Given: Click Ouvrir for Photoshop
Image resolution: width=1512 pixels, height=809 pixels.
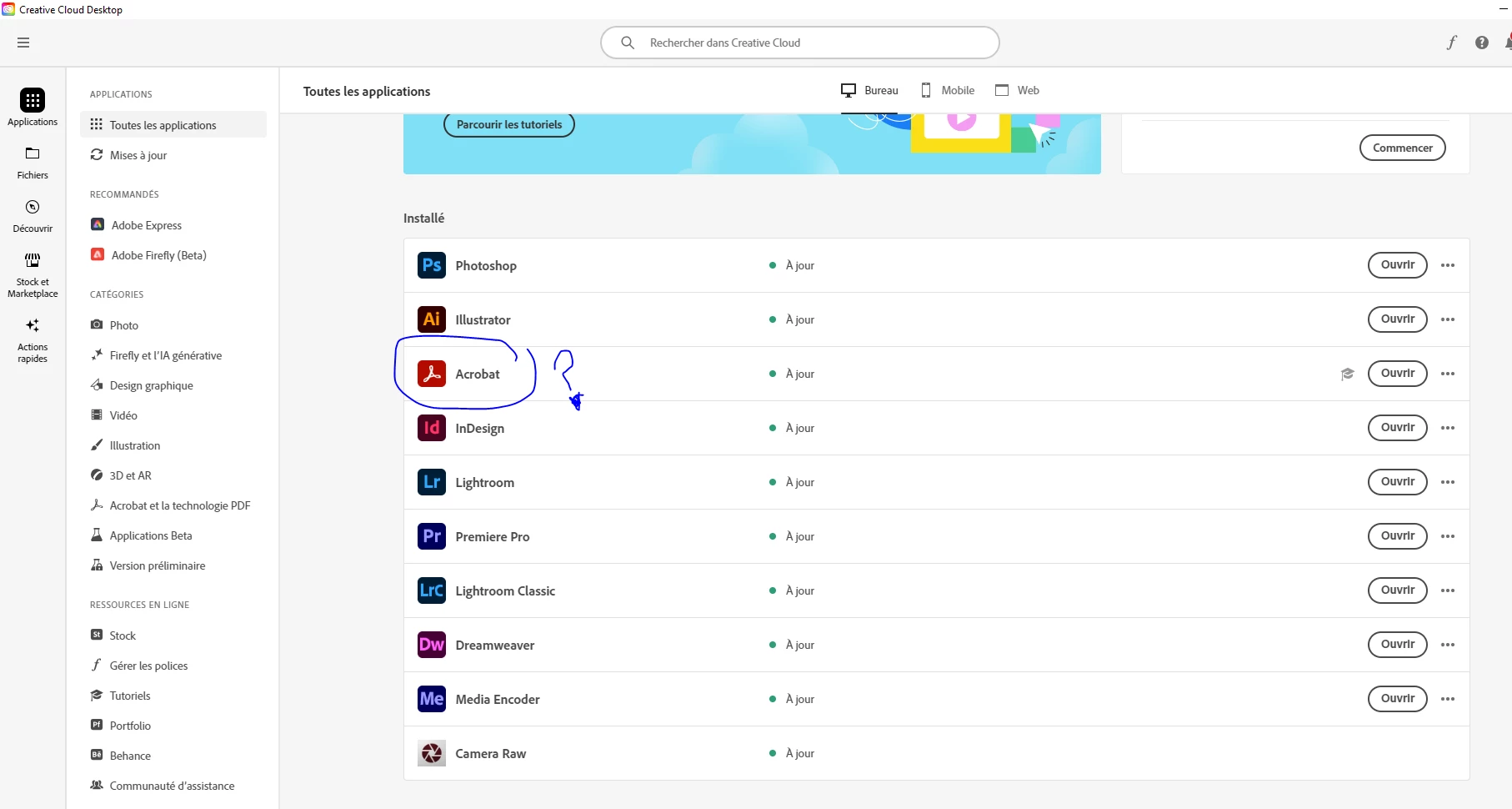Looking at the screenshot, I should 1398,265.
